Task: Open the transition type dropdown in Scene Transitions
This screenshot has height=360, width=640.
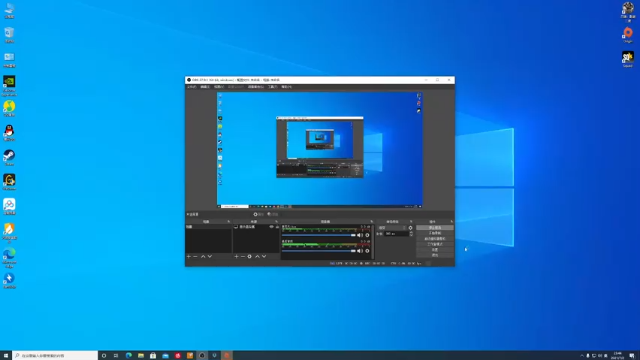Action: pyautogui.click(x=392, y=228)
